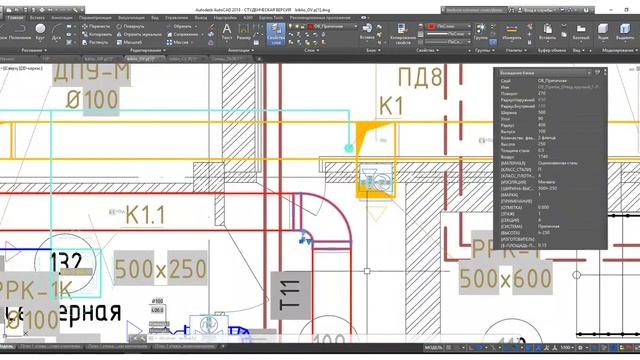Click the Сопряжение (Fillet) command
The height and width of the screenshot is (360, 640).
tap(182, 34)
